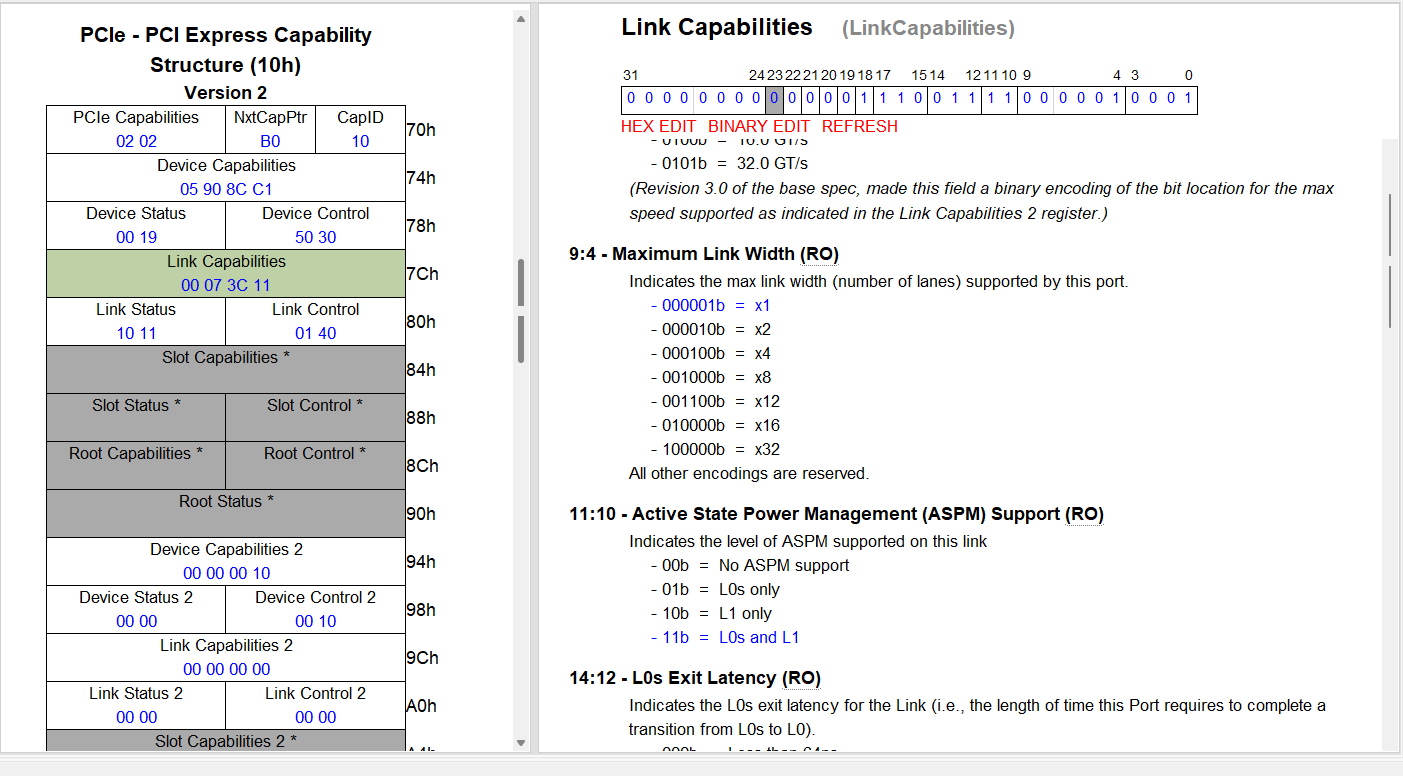Click the greyed Slot Capabilities * cell
The image size is (1403, 776).
[x=226, y=370]
